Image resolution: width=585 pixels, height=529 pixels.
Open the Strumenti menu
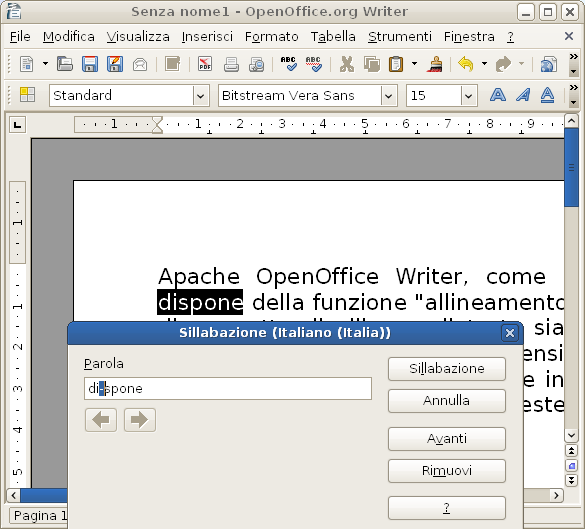pos(400,37)
